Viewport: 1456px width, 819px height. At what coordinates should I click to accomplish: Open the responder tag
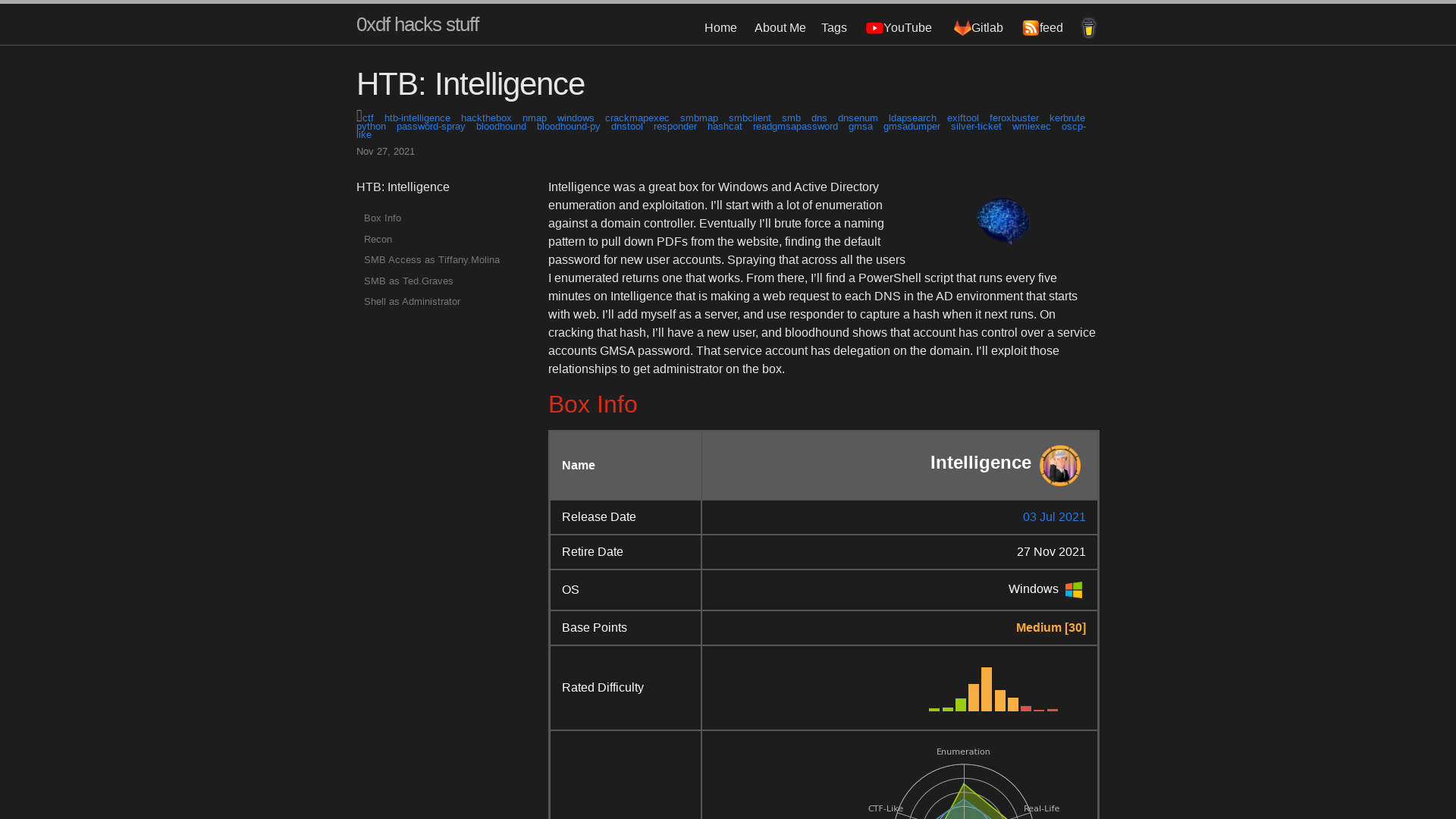[x=675, y=127]
